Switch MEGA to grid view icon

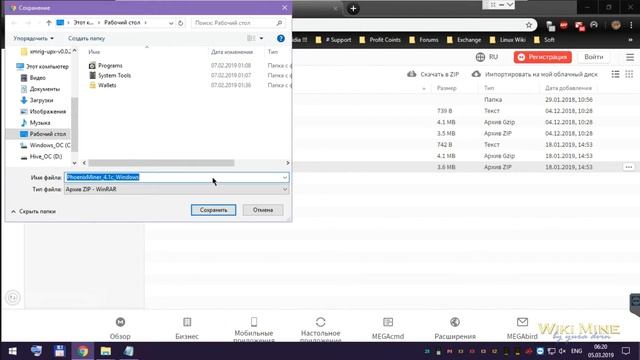[x=629, y=74]
